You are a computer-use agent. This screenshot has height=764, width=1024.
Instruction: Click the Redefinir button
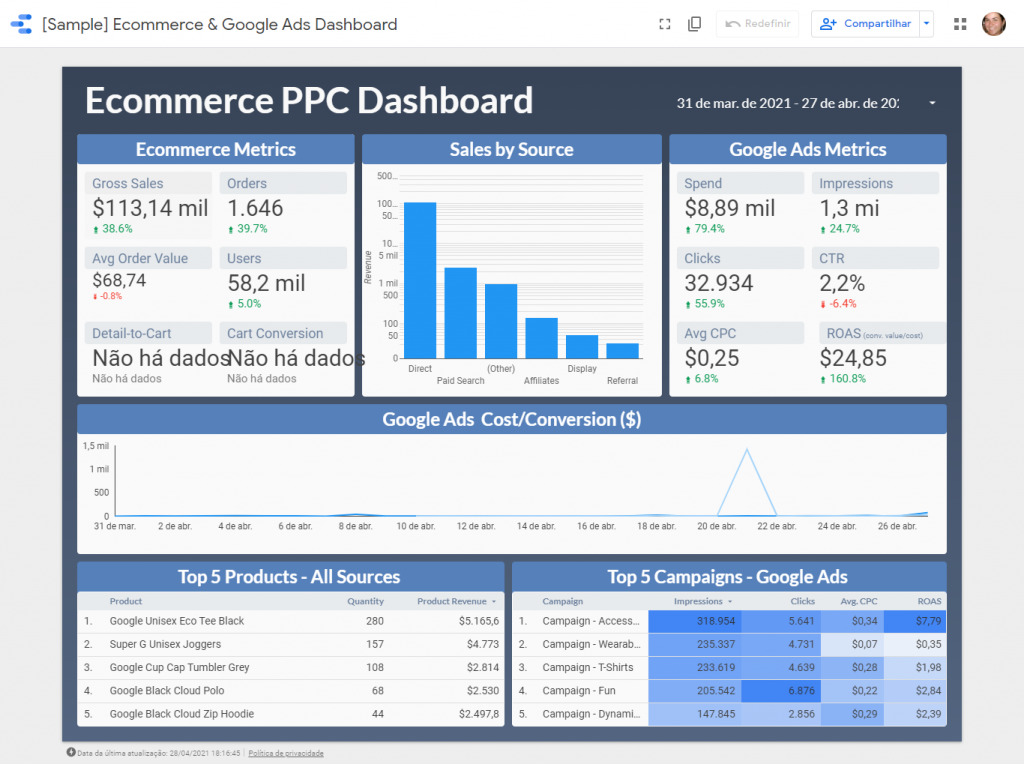coord(757,24)
